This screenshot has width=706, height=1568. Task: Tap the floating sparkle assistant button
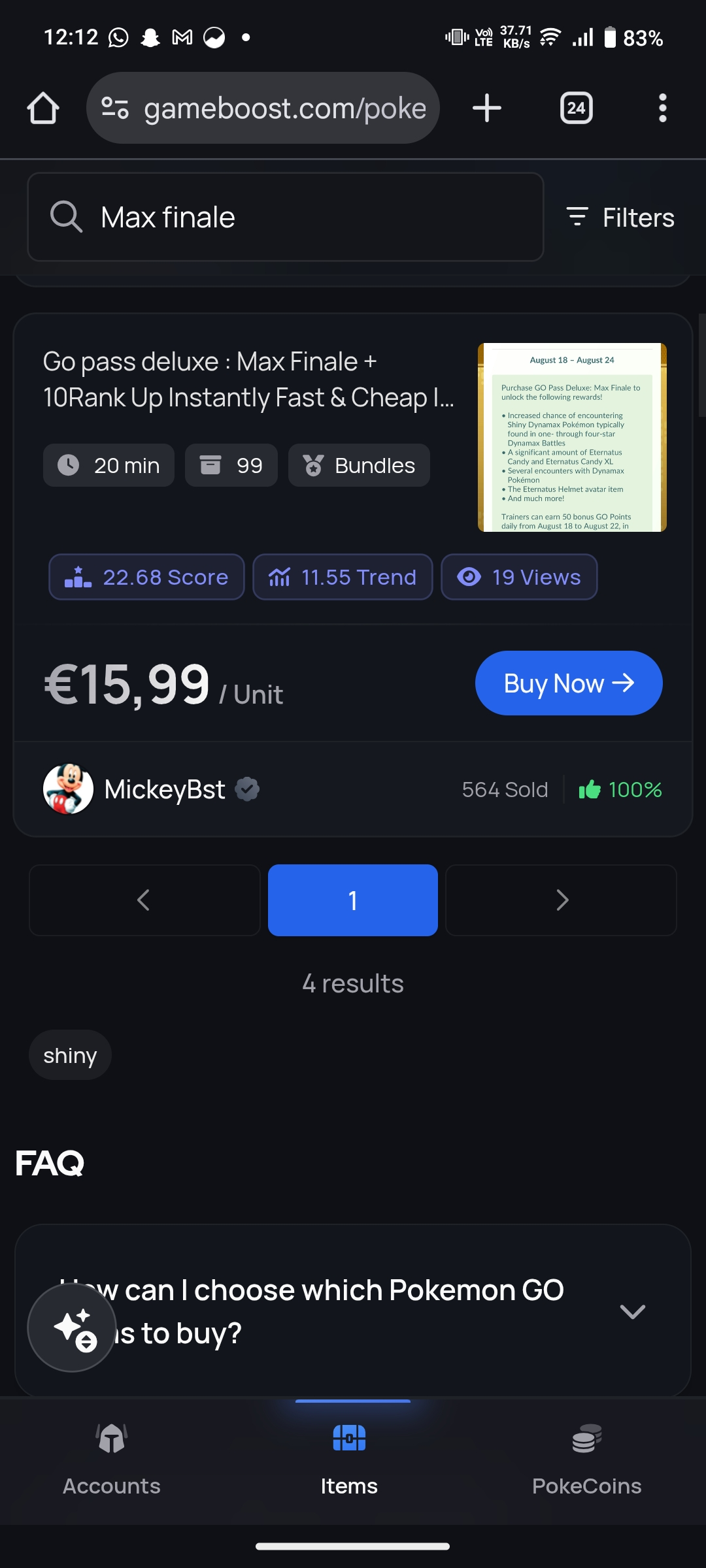click(x=72, y=1327)
